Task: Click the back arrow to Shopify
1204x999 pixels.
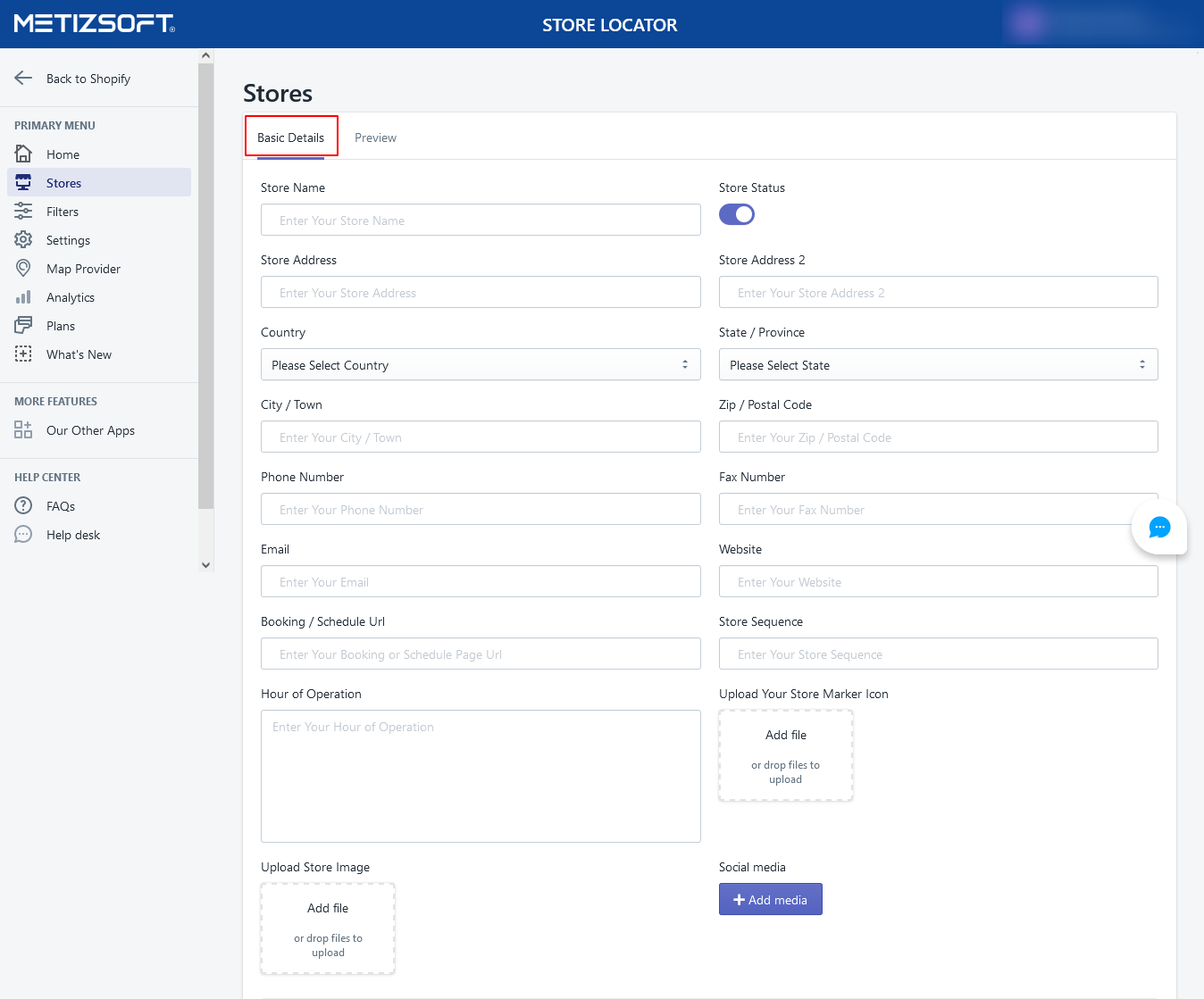Action: pyautogui.click(x=23, y=79)
